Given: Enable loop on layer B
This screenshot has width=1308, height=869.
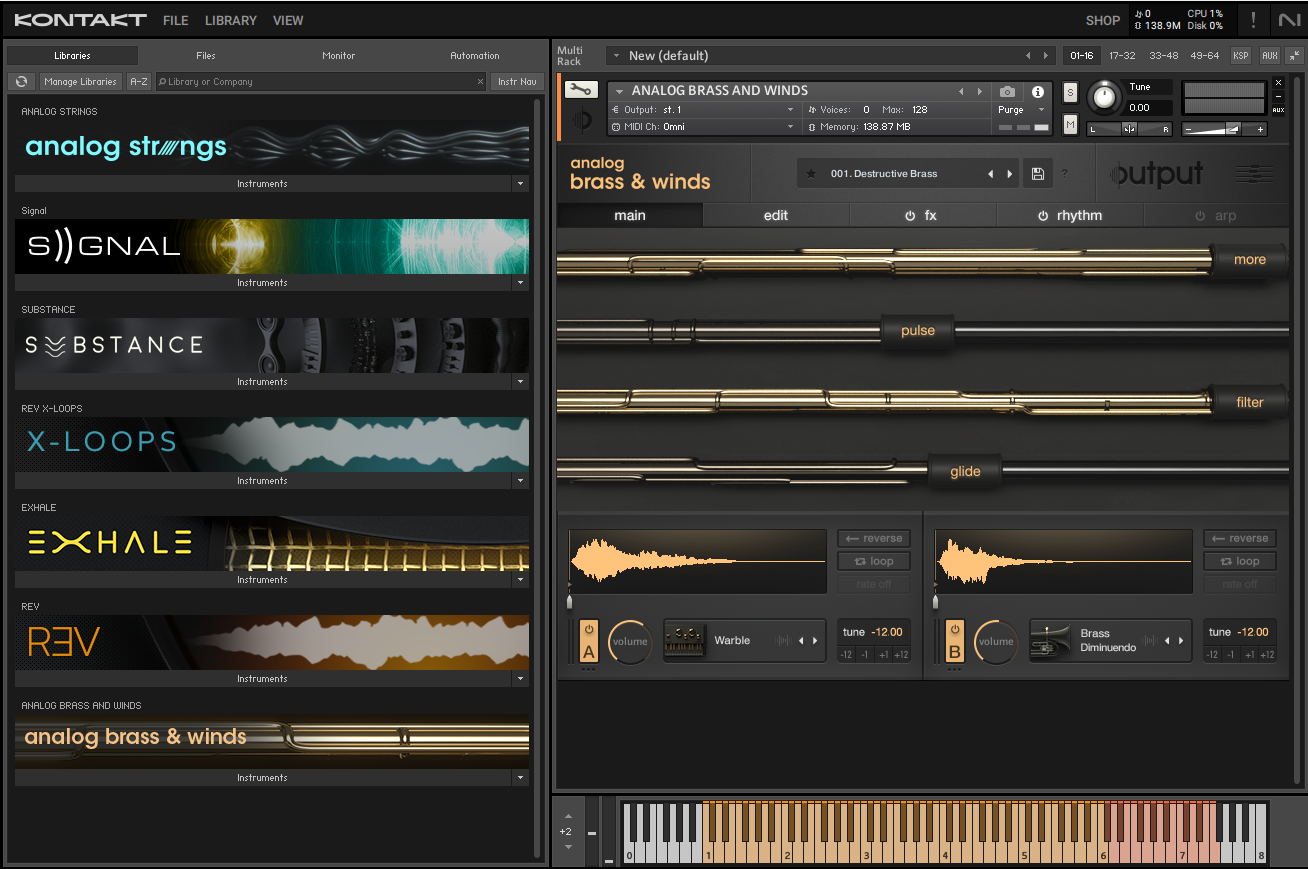Looking at the screenshot, I should point(1239,561).
